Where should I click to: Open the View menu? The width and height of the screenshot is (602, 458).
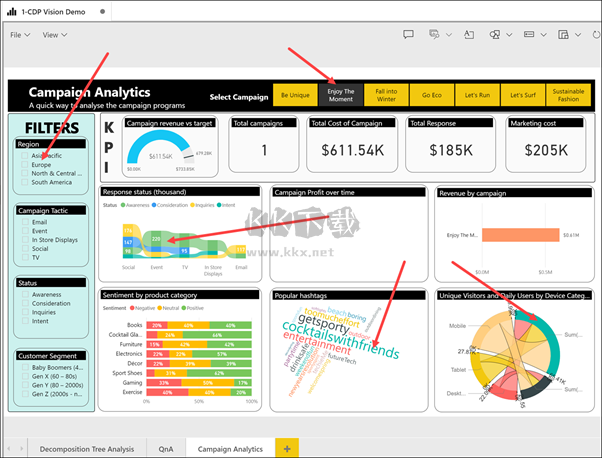[55, 35]
